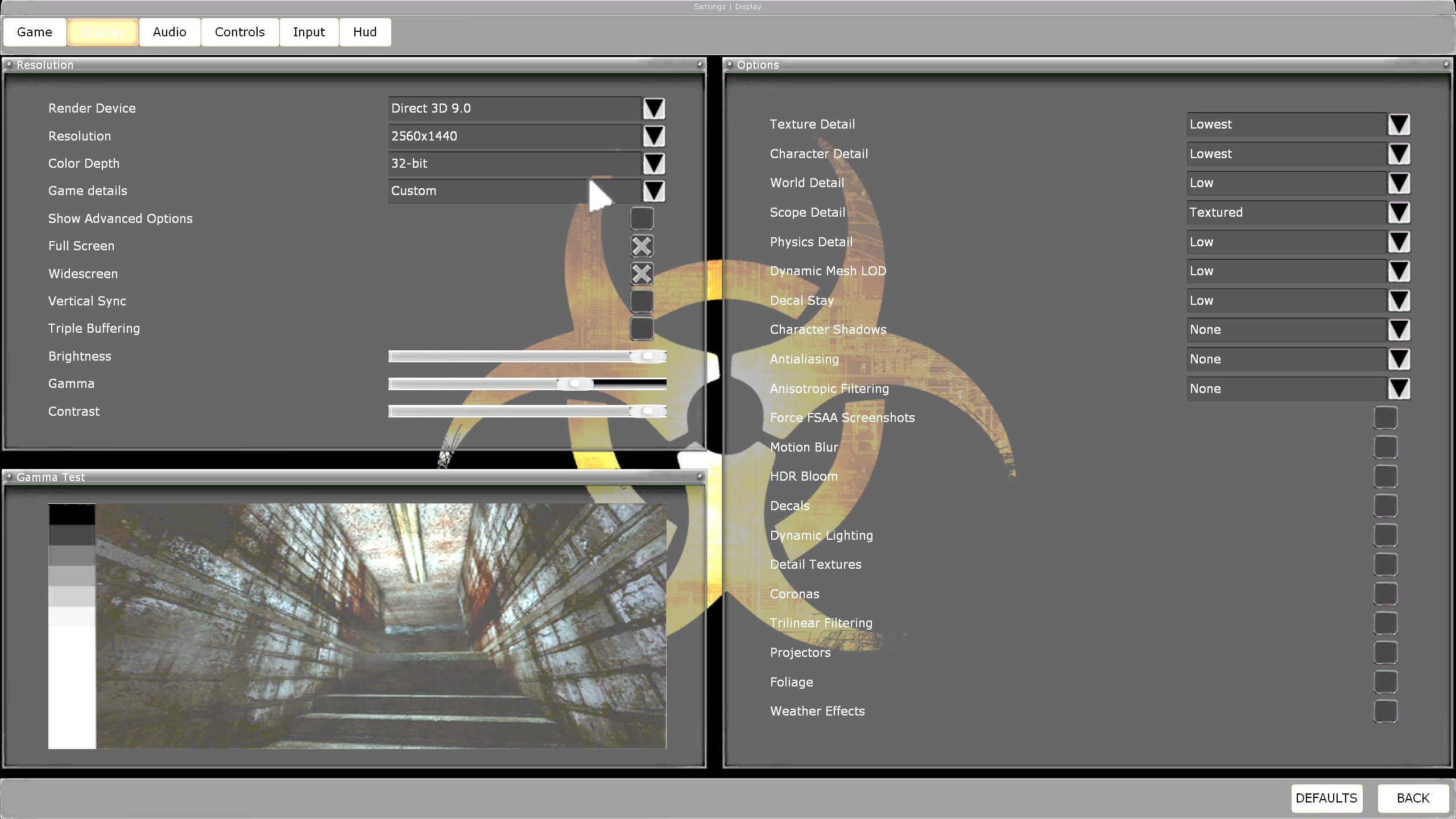Enable Vertical Sync checkbox
The height and width of the screenshot is (819, 1456).
pos(642,301)
